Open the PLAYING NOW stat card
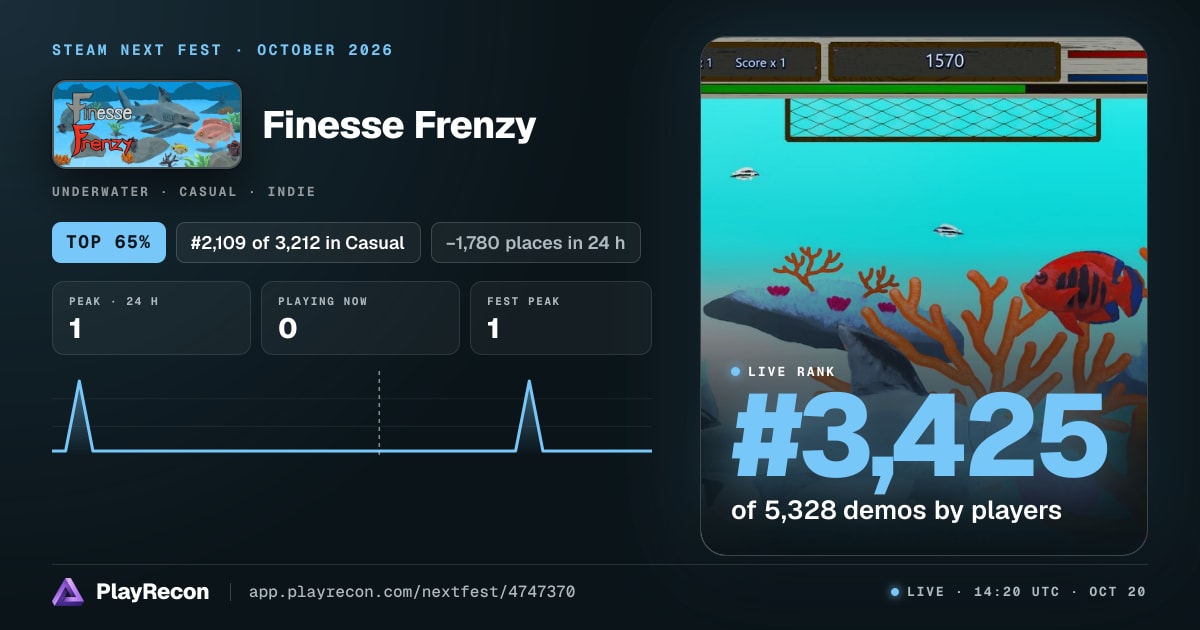This screenshot has height=630, width=1200. [360, 318]
